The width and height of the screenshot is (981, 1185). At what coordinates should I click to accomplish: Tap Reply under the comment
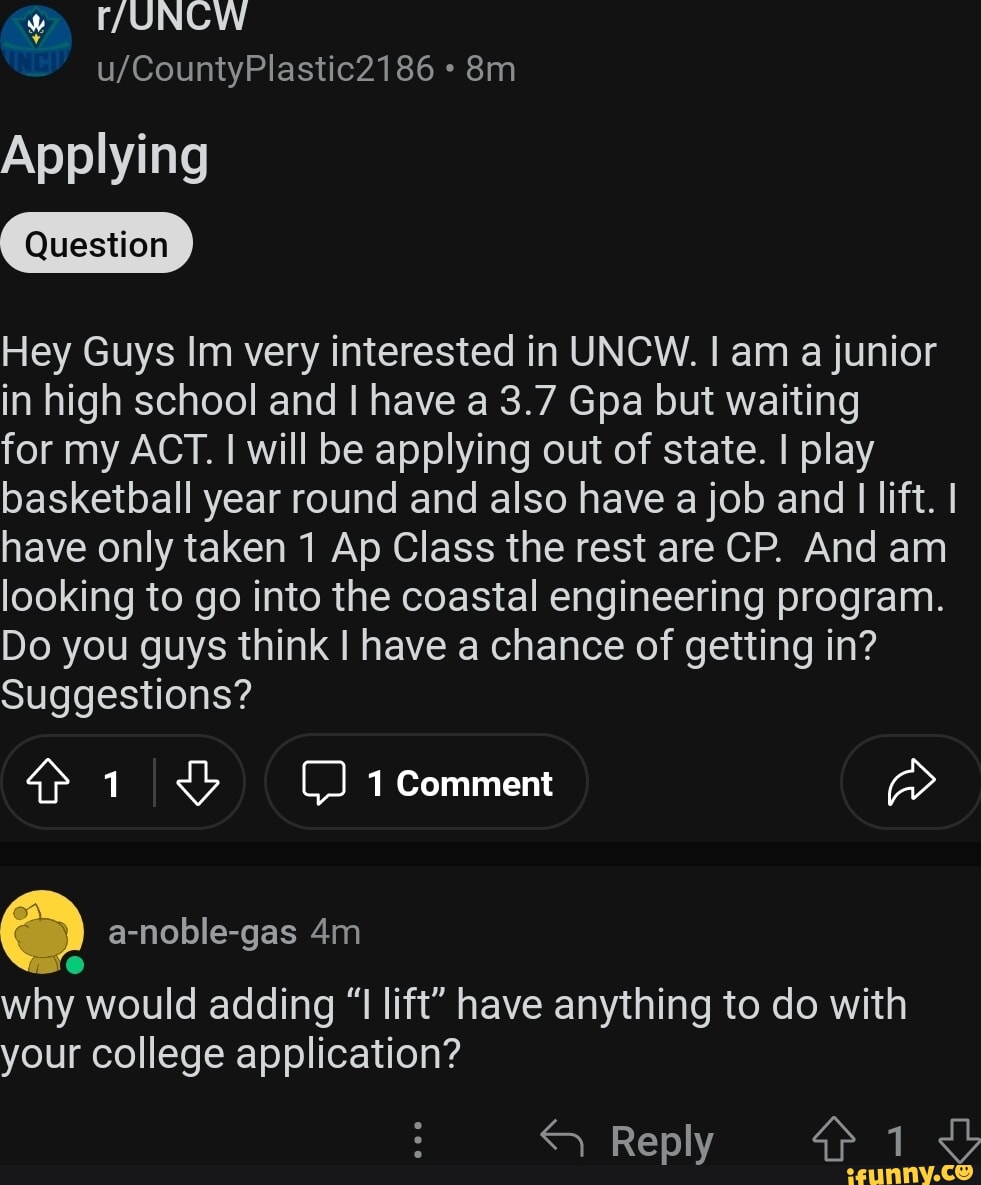pos(663,1140)
